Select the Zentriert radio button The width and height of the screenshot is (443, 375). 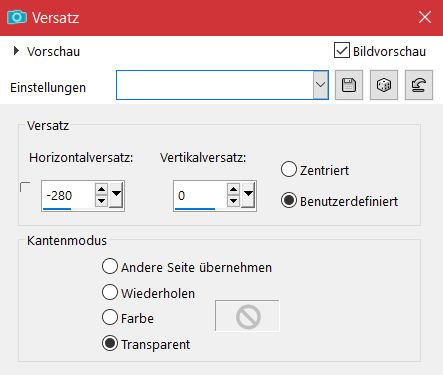coord(289,169)
